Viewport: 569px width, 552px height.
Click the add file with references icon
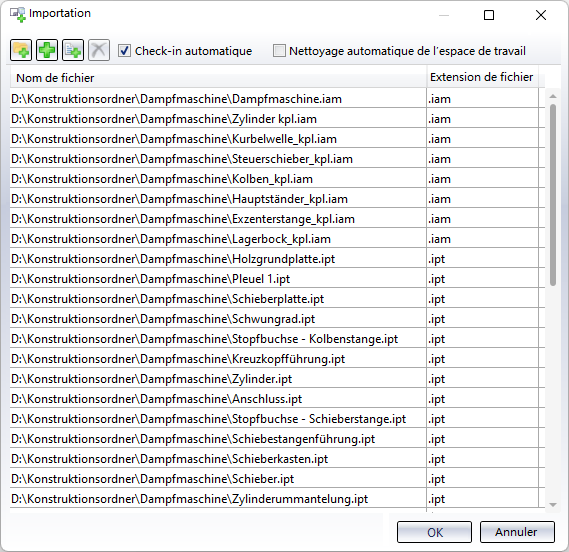pos(73,50)
